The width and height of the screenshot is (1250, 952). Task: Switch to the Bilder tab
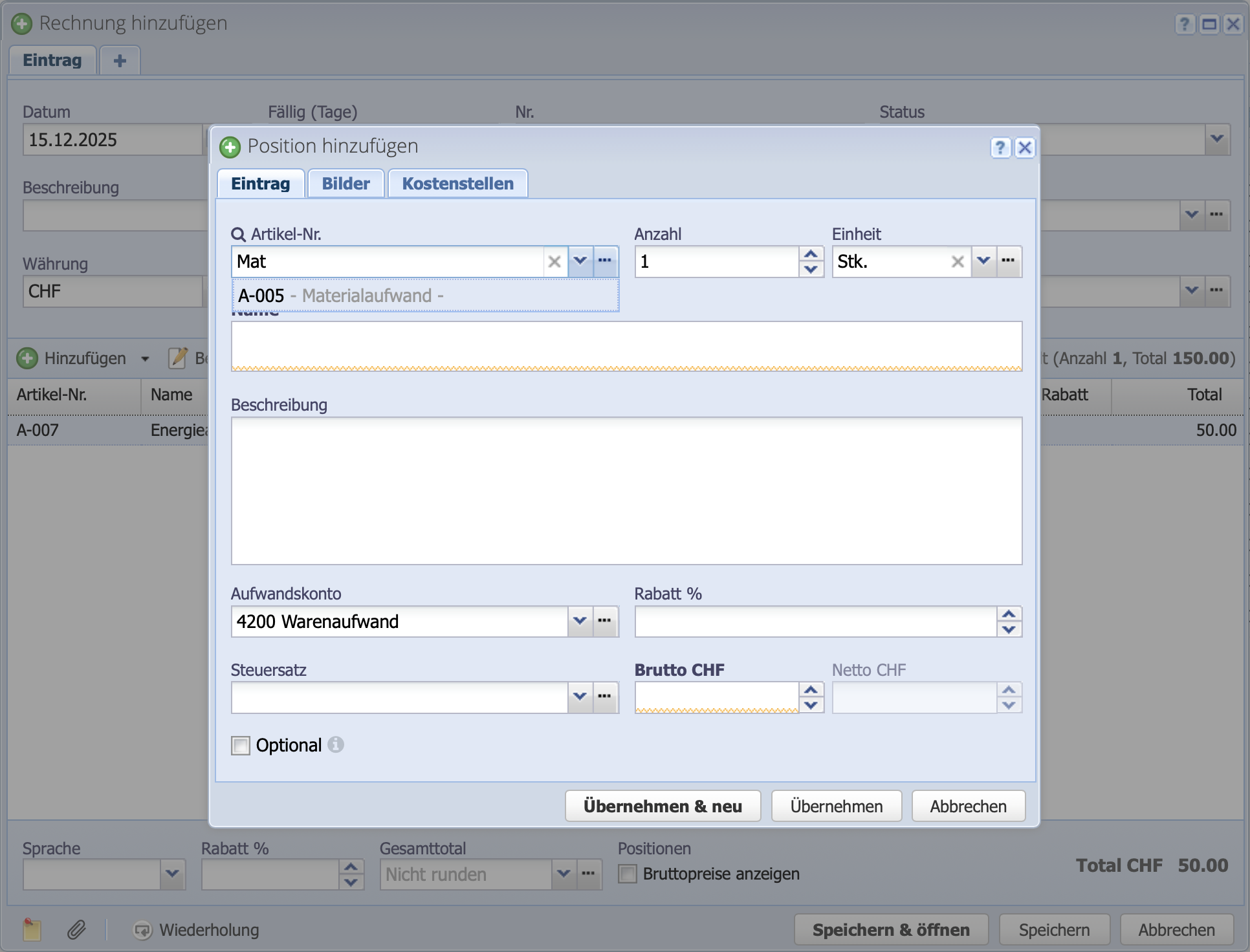(x=346, y=184)
